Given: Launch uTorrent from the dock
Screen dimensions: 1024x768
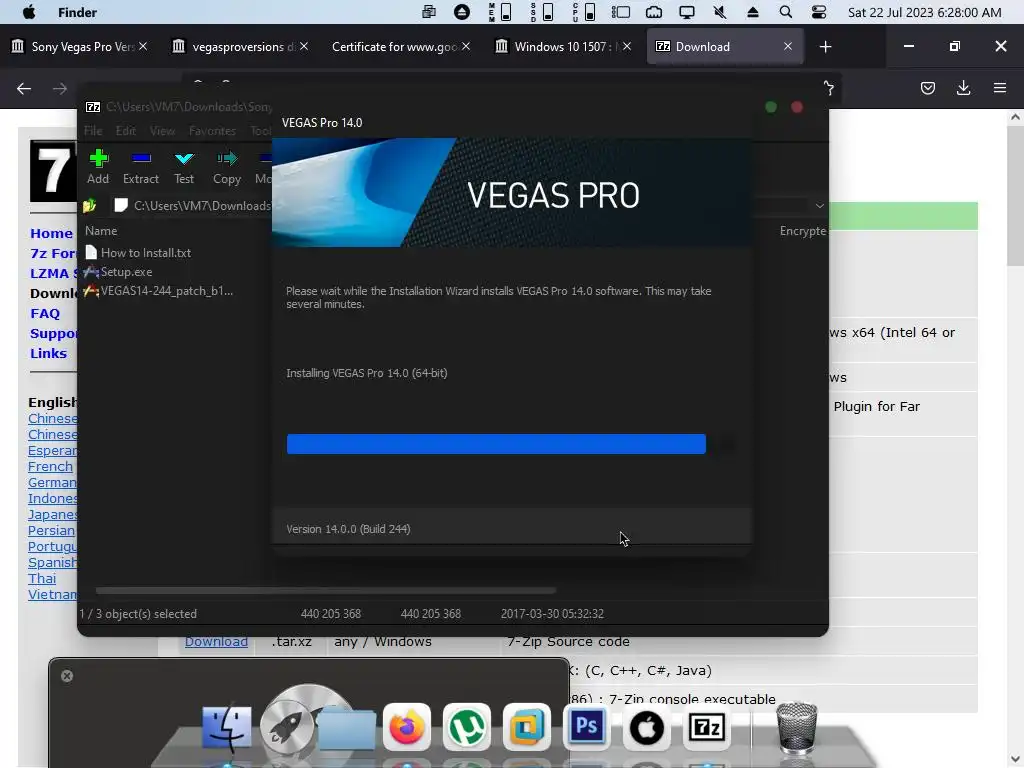Looking at the screenshot, I should (x=466, y=727).
